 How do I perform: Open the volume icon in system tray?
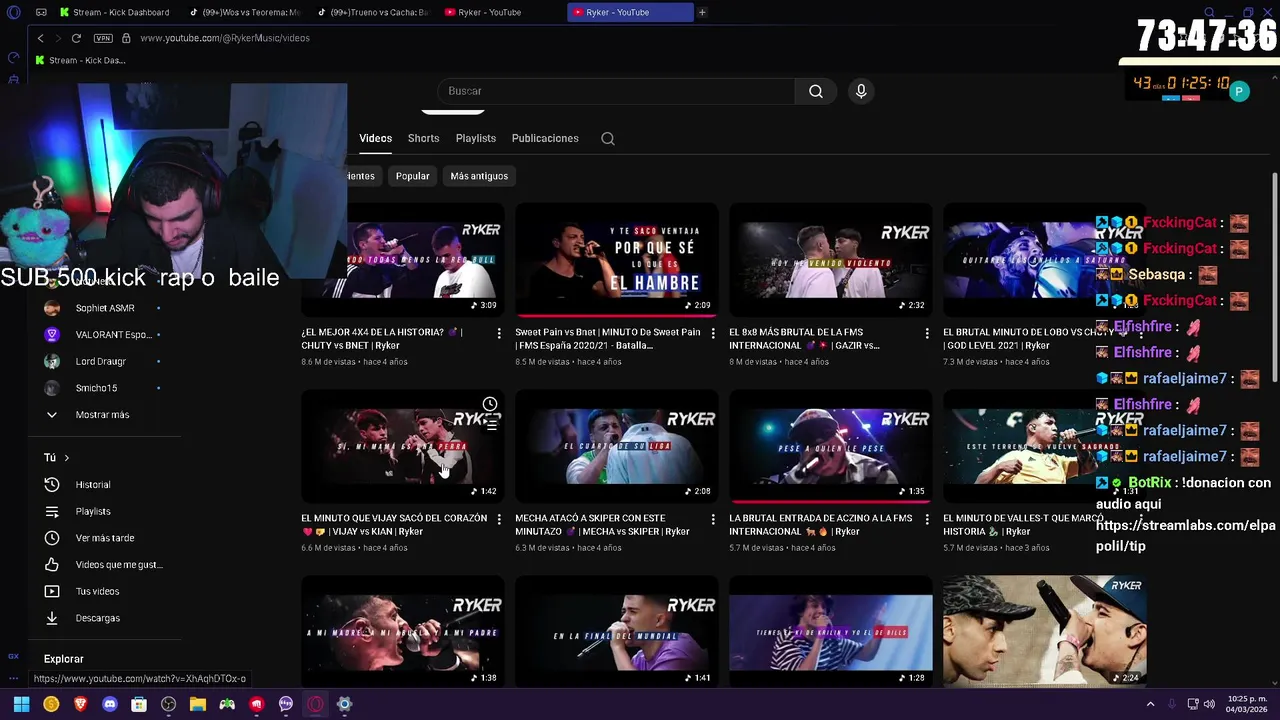1209,704
